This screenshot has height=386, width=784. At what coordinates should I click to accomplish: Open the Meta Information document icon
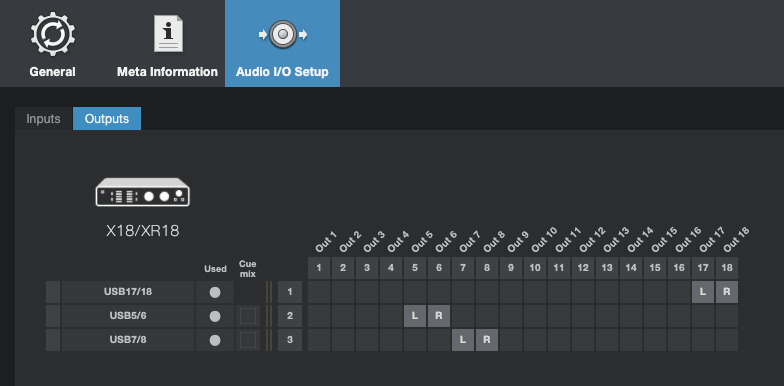[168, 34]
